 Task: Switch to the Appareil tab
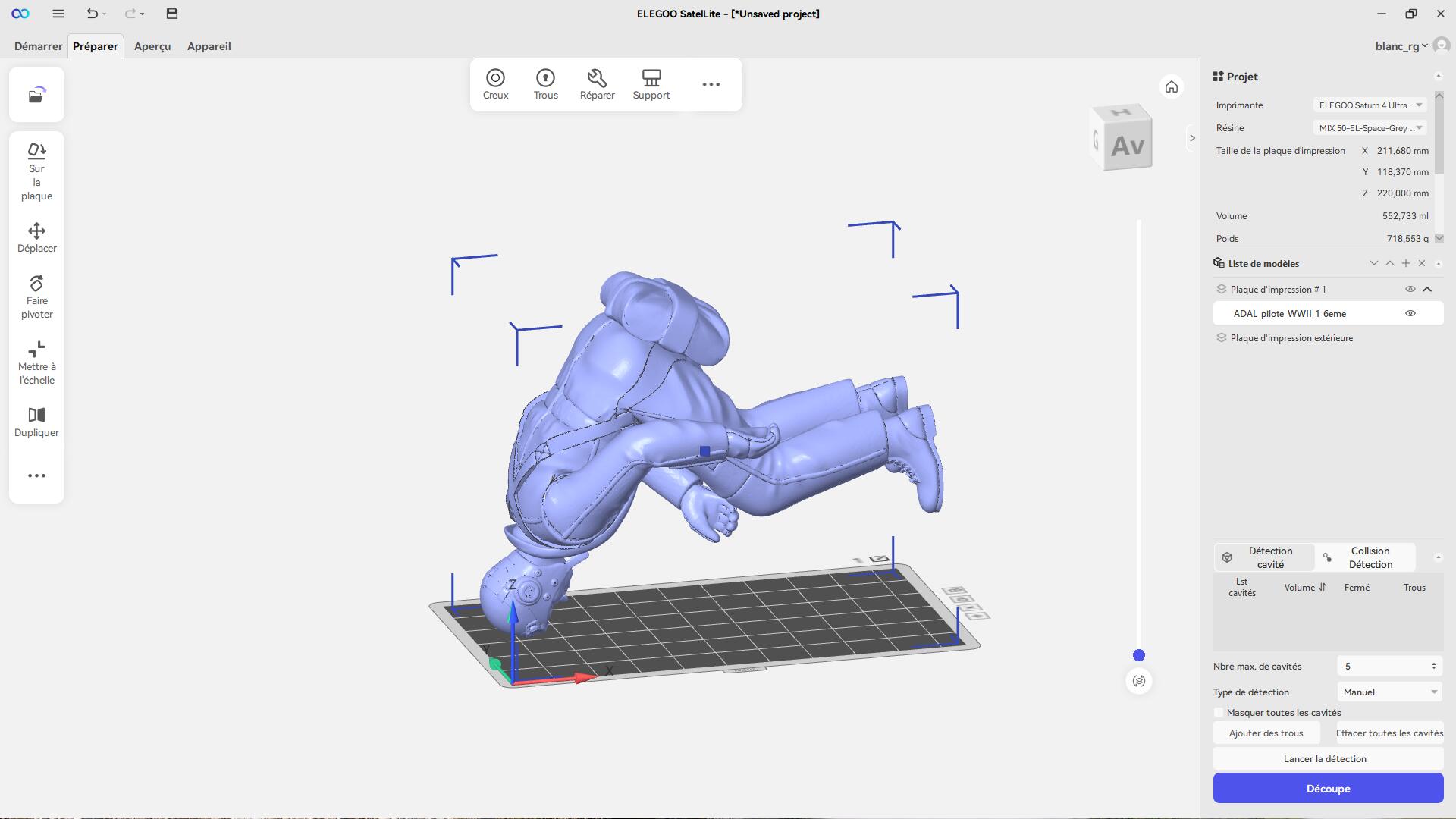point(209,46)
